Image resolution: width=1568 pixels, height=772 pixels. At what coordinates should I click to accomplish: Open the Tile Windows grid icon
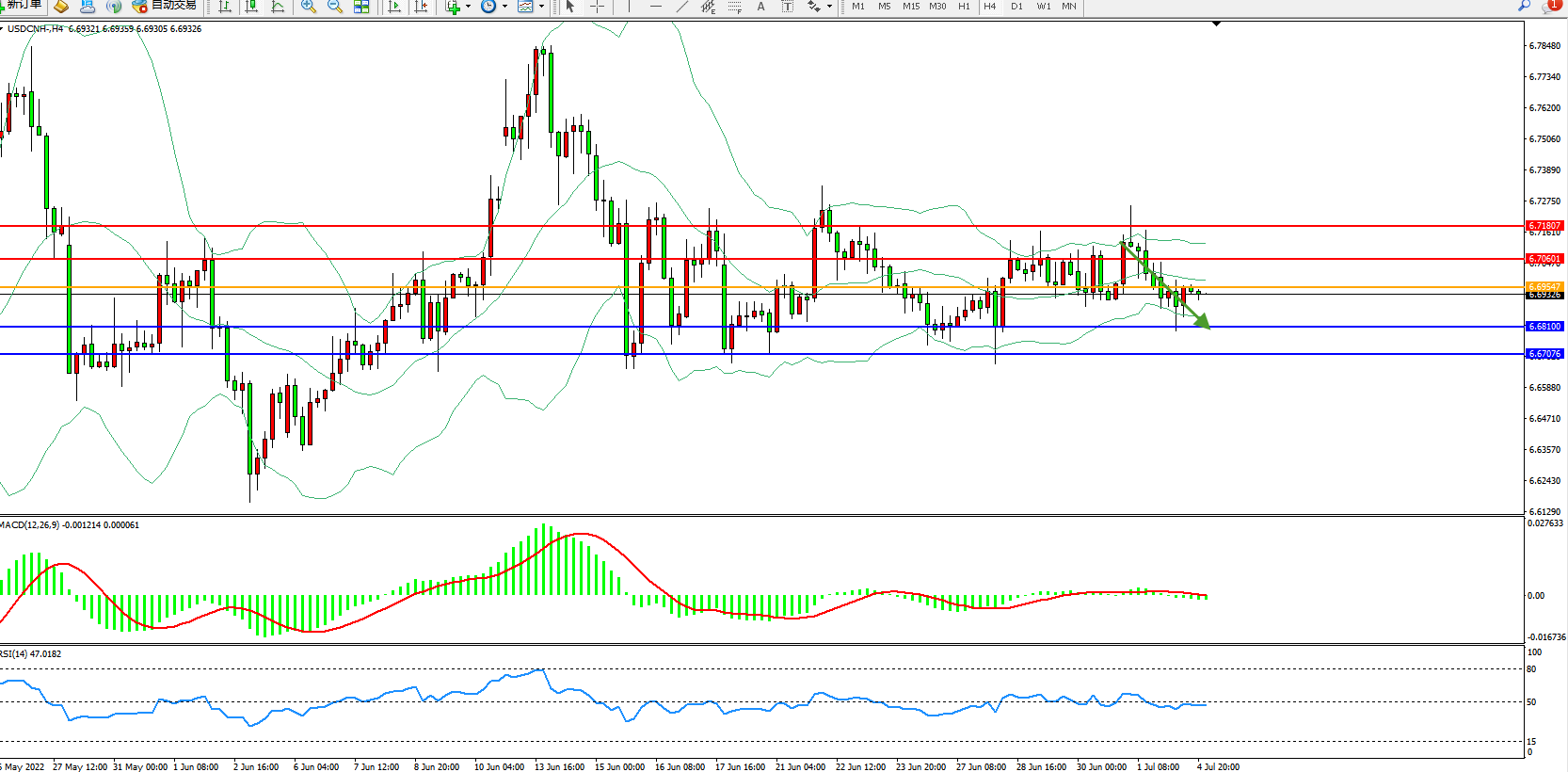[x=361, y=7]
